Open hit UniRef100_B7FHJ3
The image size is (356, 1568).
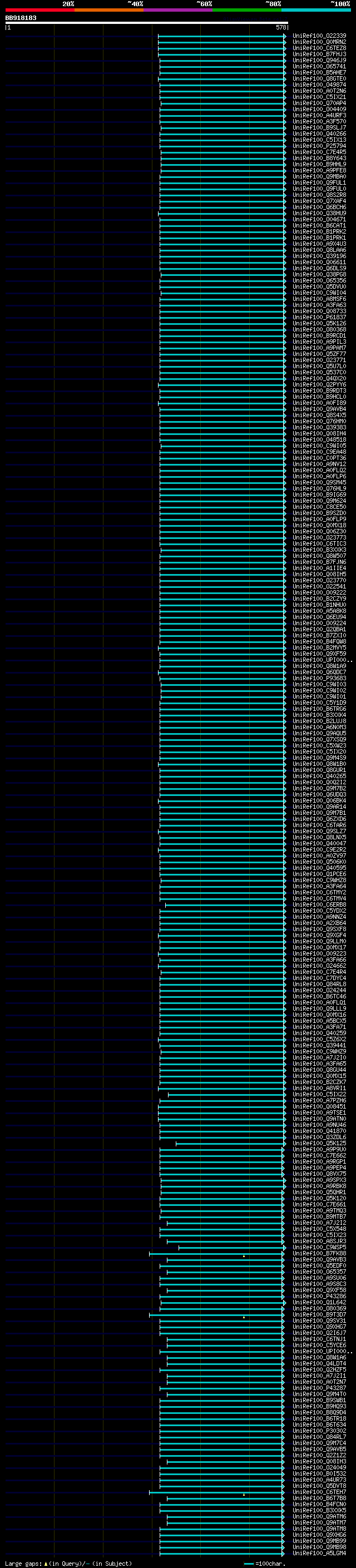pos(319,54)
